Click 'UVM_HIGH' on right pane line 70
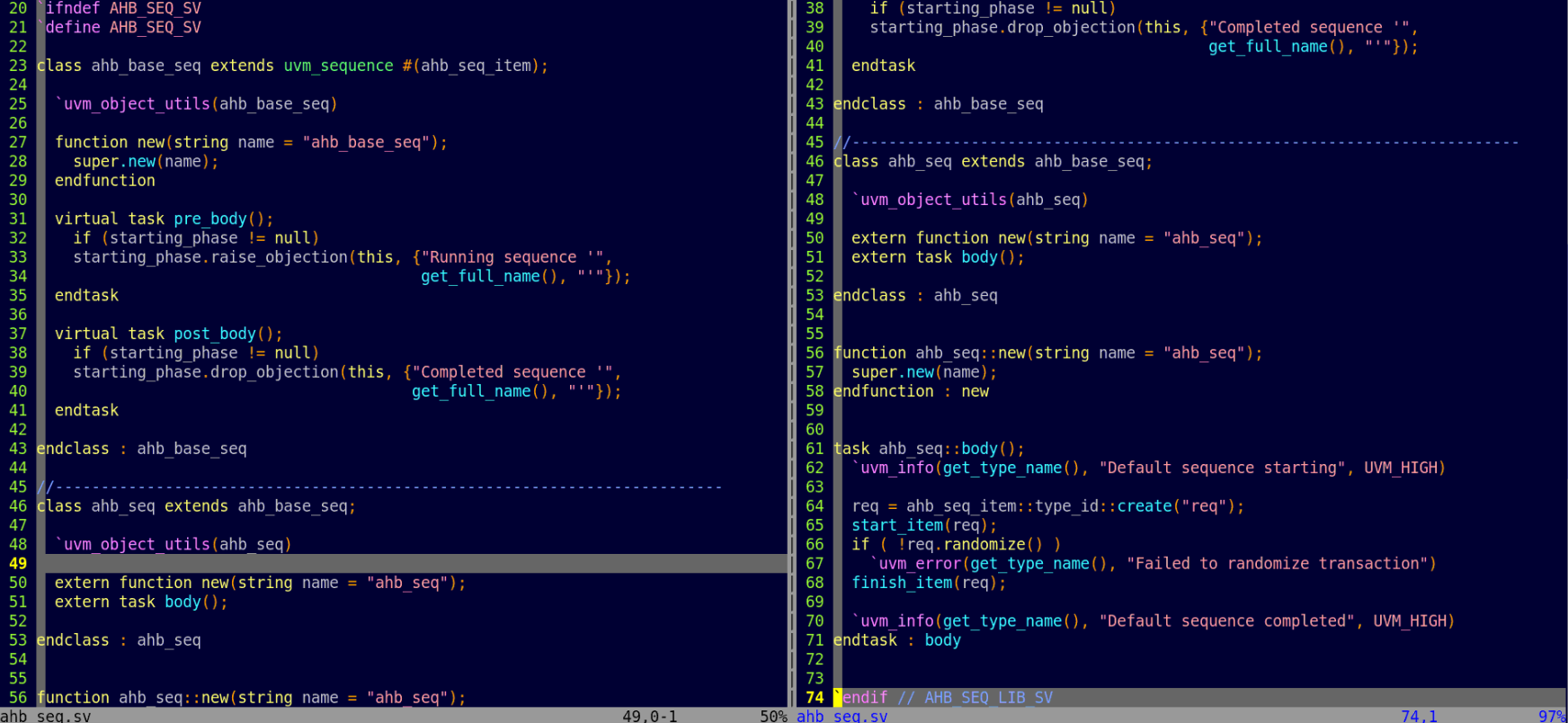Screen dimensions: 1568x723 (1410, 620)
